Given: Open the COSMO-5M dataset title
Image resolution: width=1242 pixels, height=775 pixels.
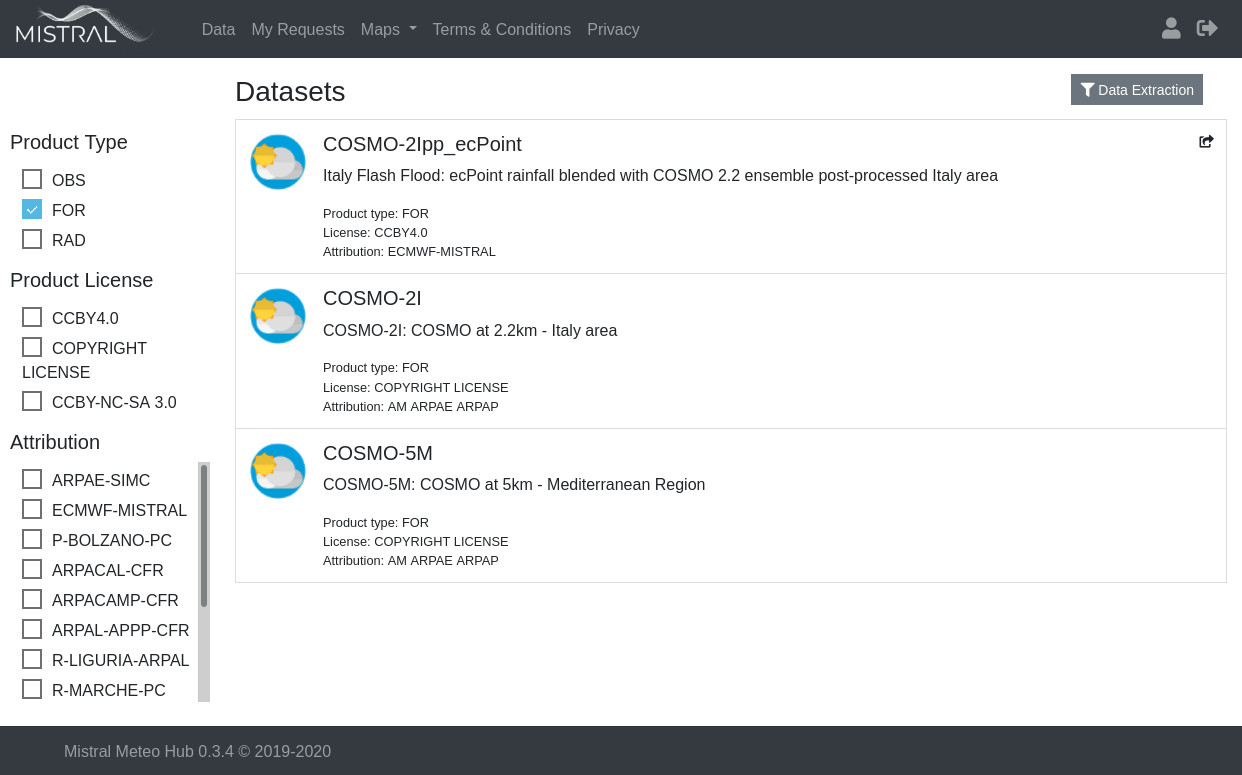Looking at the screenshot, I should (x=378, y=453).
